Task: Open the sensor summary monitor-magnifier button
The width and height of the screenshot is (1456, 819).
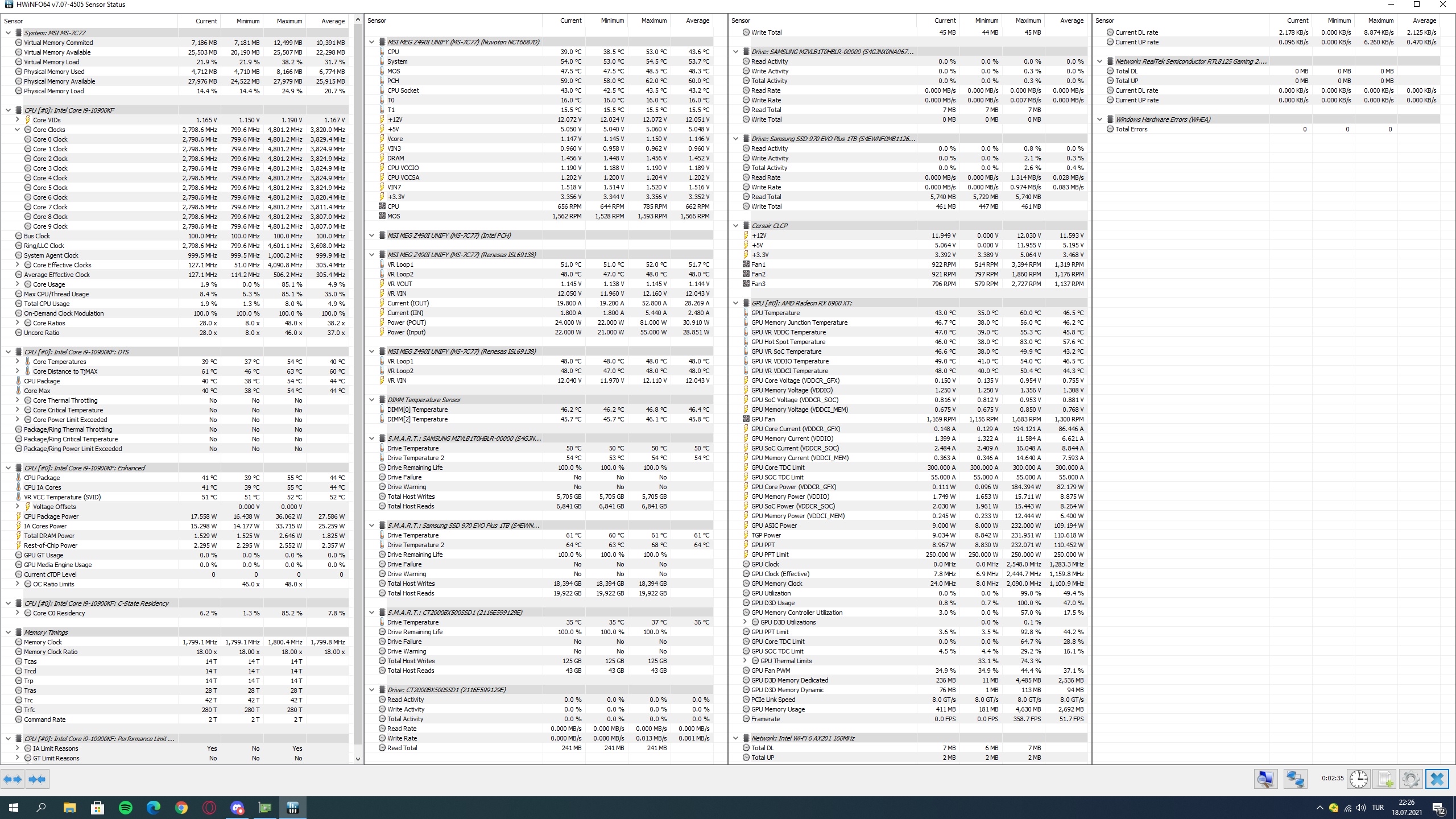Action: coord(1265,779)
